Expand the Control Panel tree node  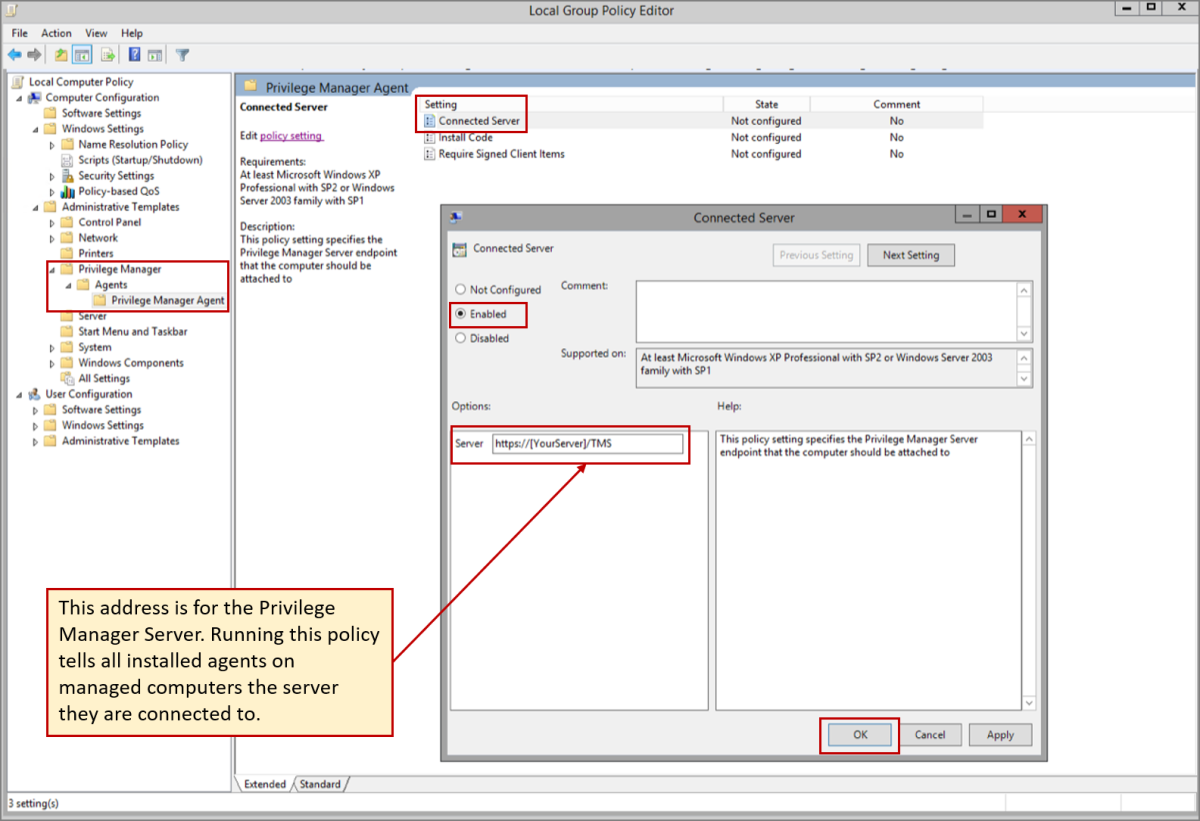53,223
